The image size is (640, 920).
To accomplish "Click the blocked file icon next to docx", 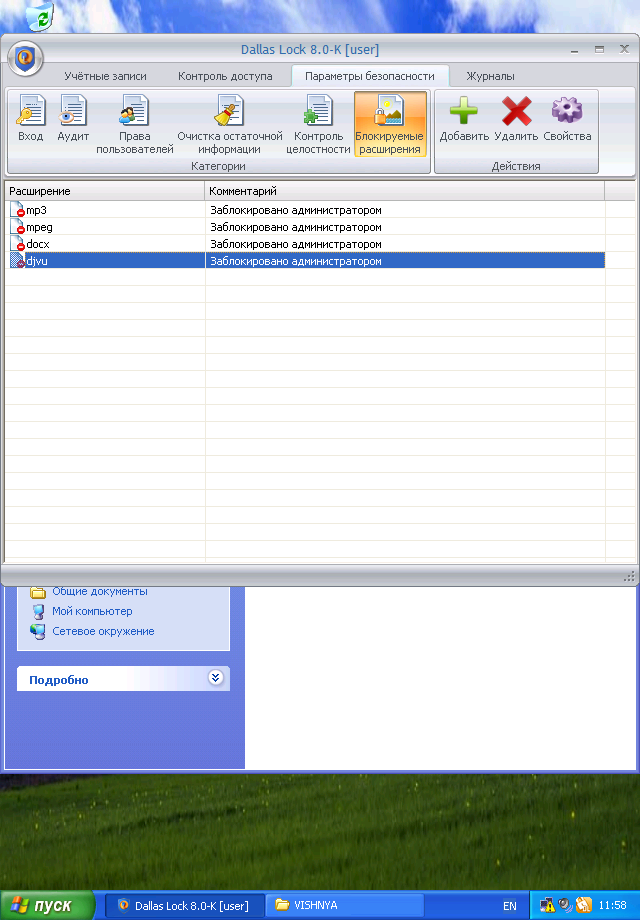I will tap(18, 244).
